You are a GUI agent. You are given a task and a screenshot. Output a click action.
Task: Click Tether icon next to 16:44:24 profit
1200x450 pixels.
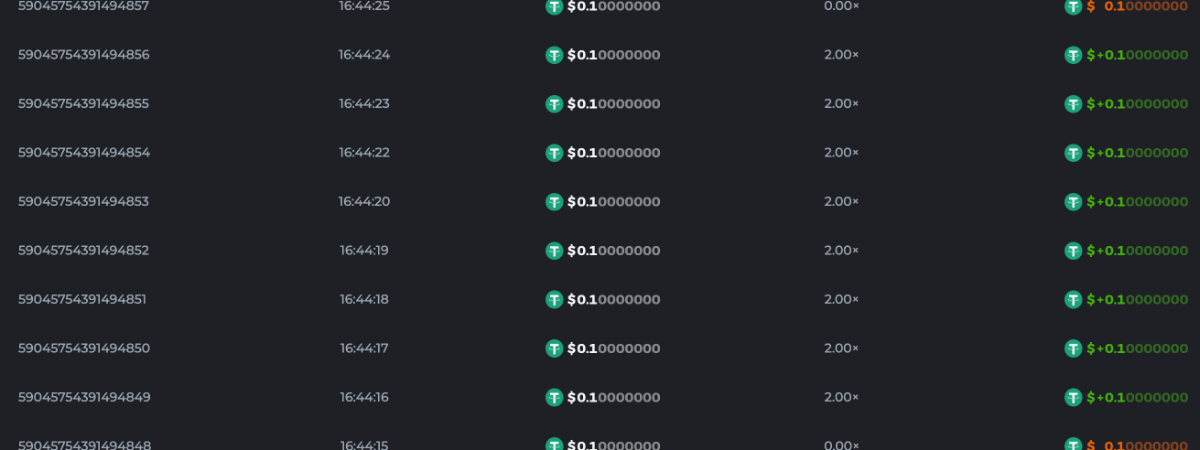point(1073,55)
